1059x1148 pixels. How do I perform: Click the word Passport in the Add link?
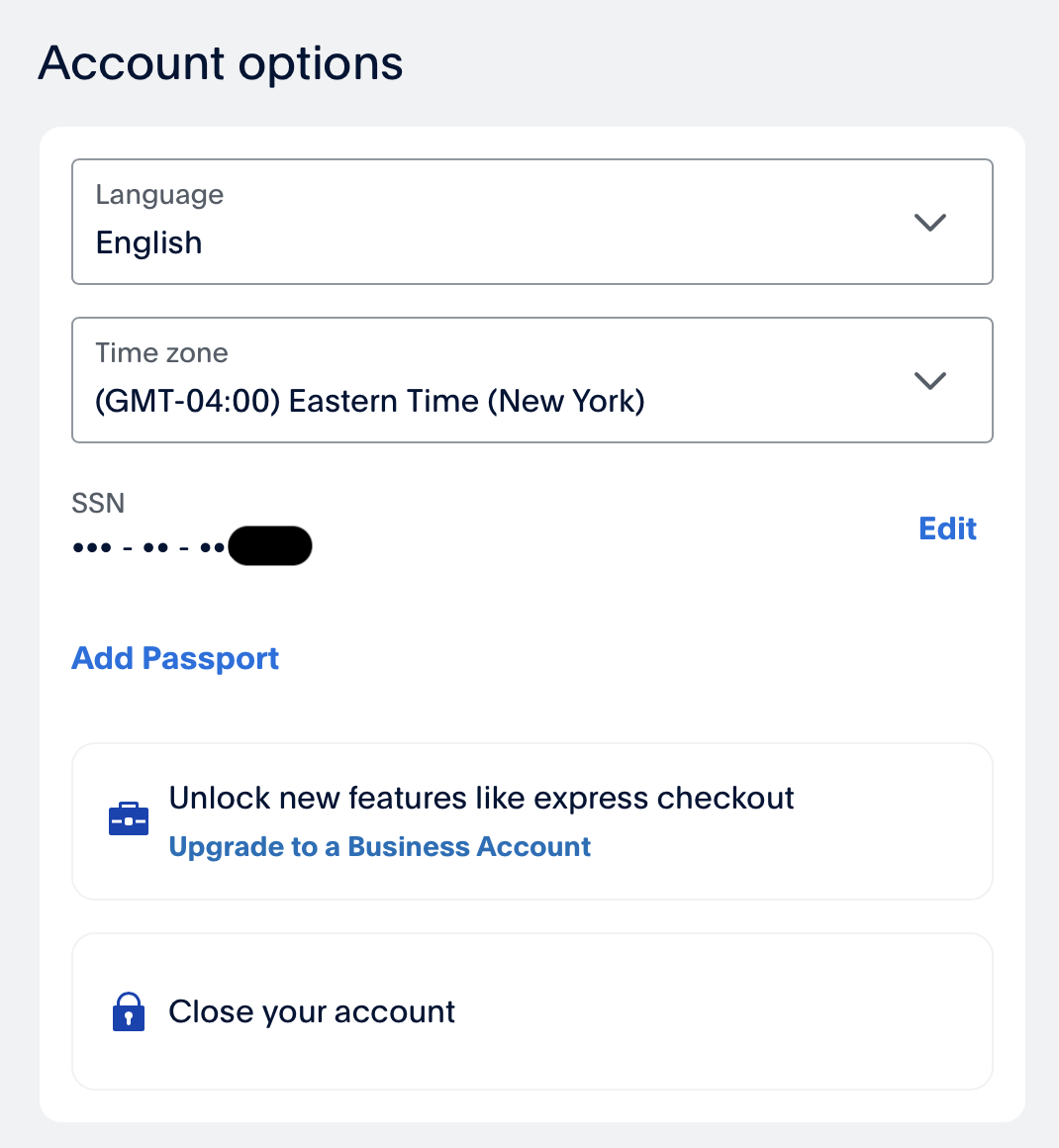(x=211, y=658)
